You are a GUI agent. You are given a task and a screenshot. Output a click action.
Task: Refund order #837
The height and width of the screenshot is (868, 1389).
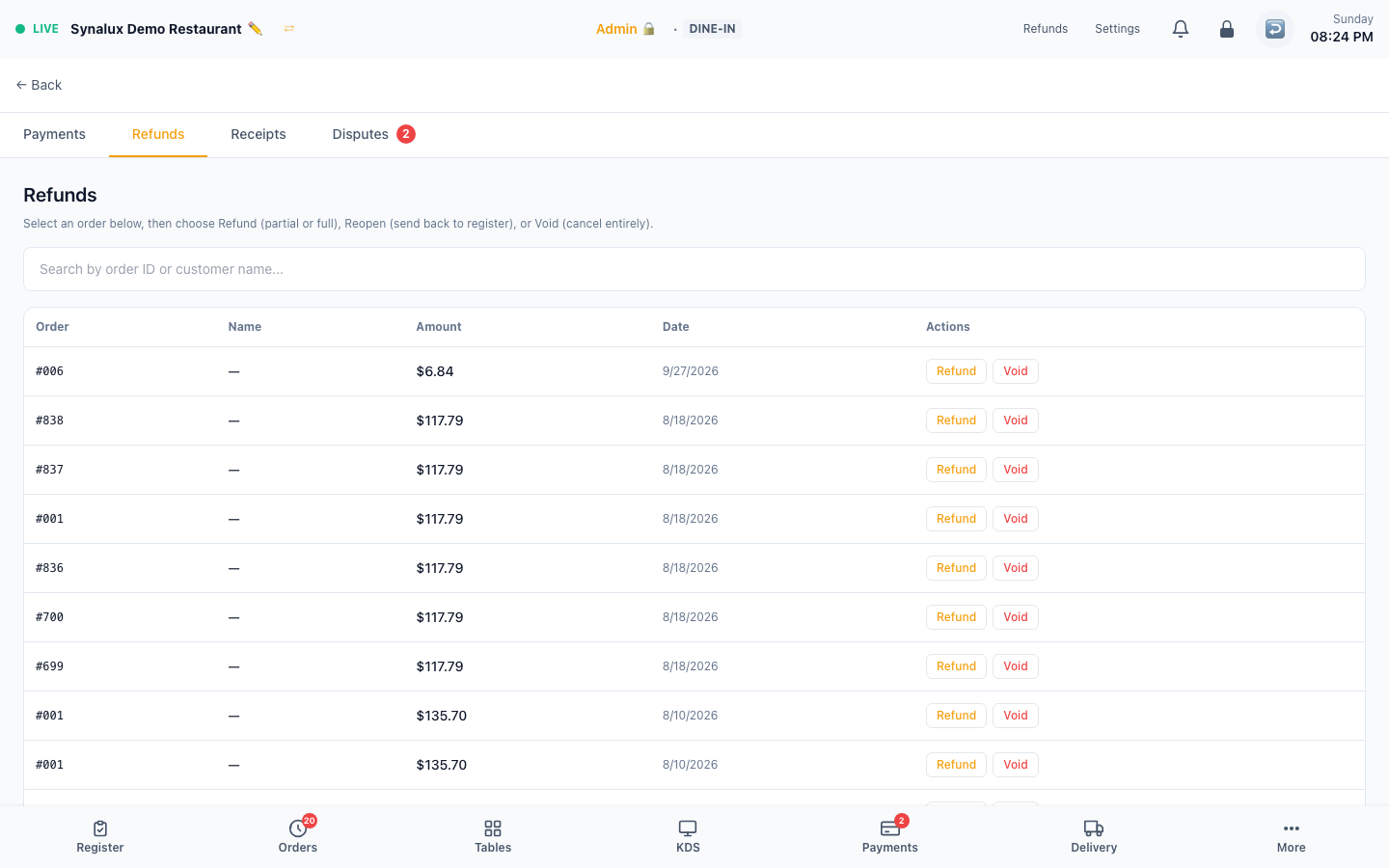pyautogui.click(x=956, y=470)
